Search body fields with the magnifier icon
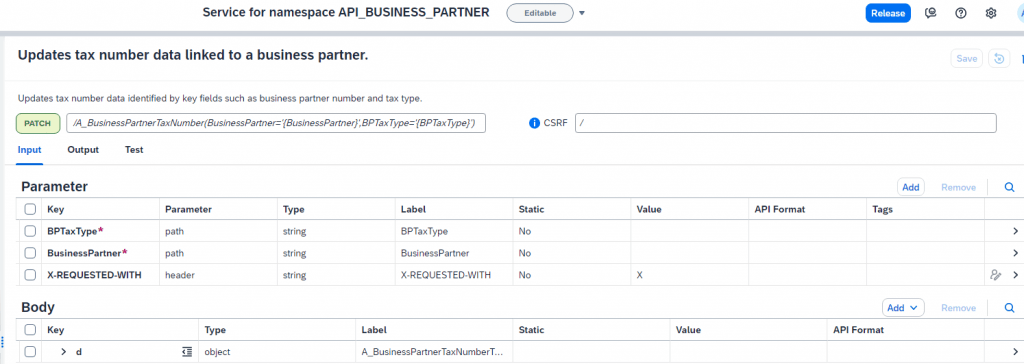The width and height of the screenshot is (1024, 364). pyautogui.click(x=1010, y=307)
